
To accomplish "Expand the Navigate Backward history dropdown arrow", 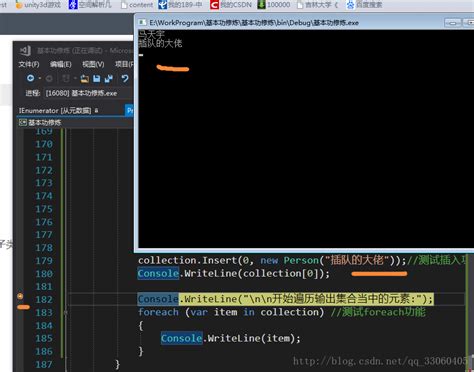I will coord(40,79).
